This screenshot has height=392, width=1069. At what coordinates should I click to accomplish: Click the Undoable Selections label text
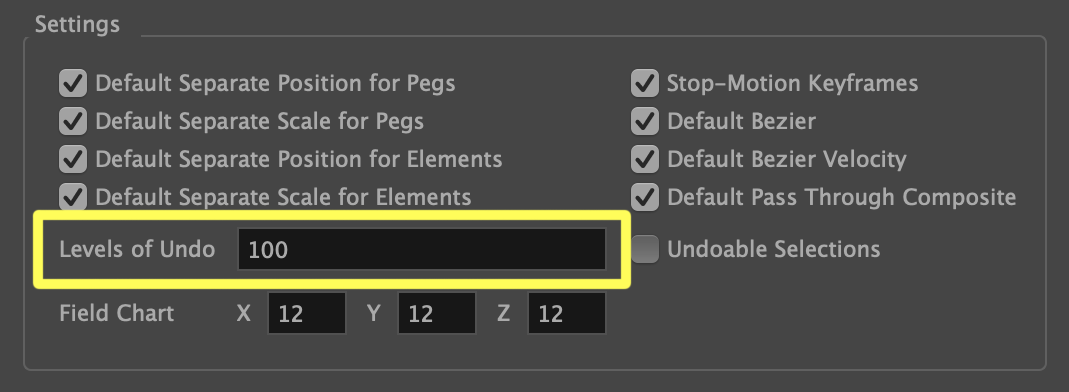pyautogui.click(x=774, y=250)
